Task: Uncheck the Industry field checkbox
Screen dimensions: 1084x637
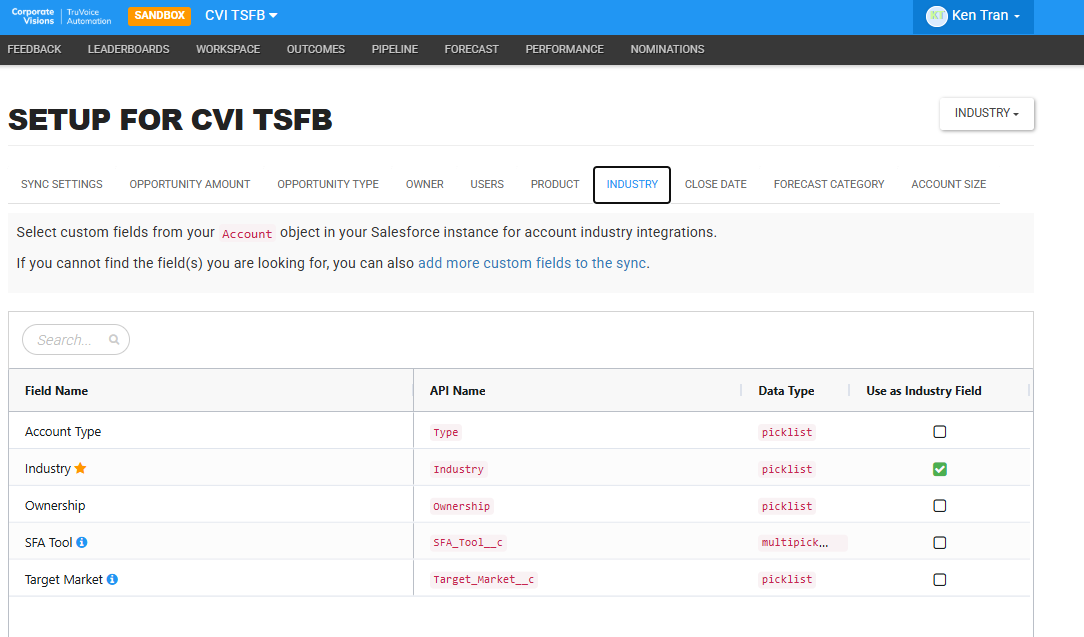Action: pos(940,469)
